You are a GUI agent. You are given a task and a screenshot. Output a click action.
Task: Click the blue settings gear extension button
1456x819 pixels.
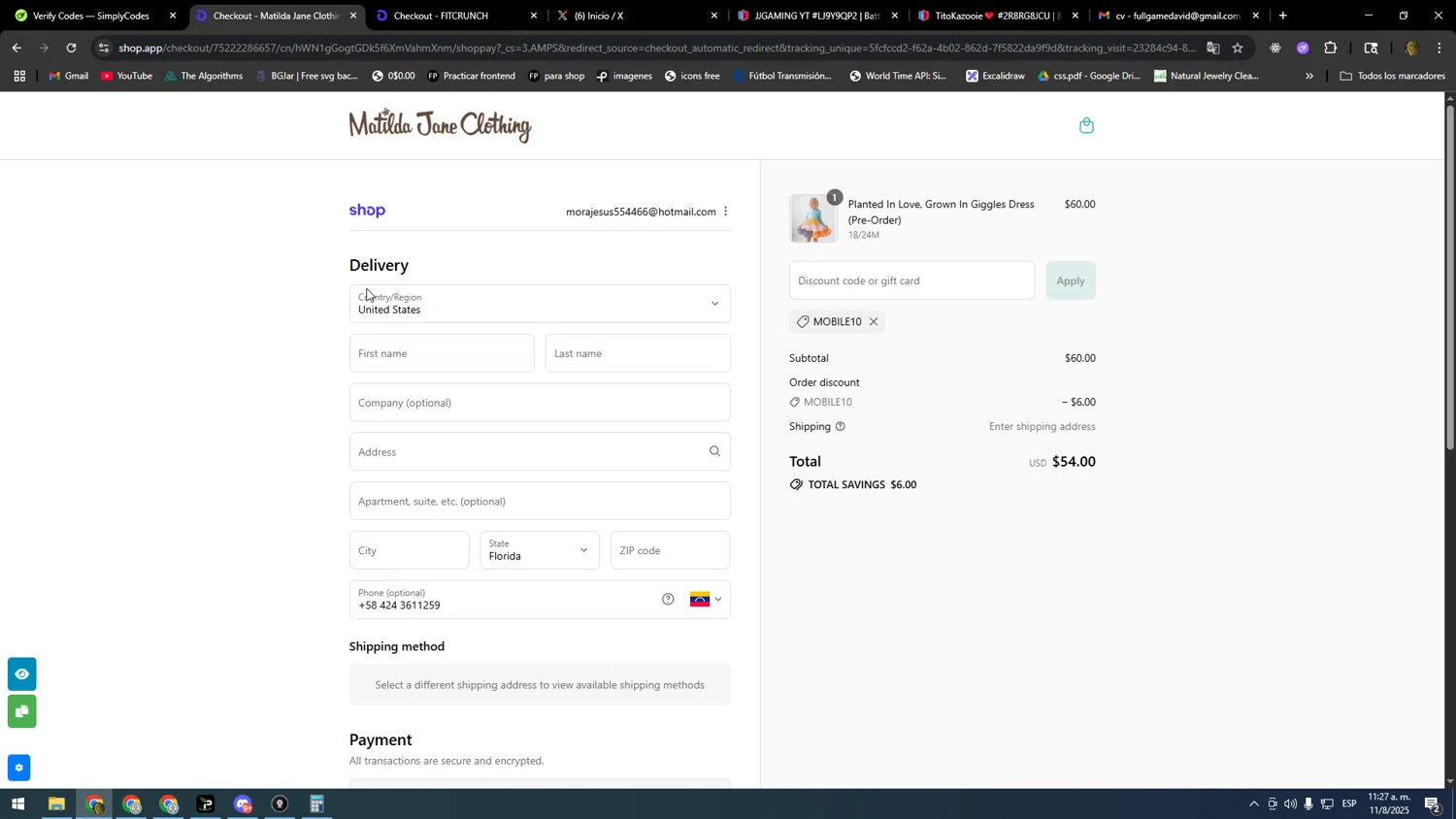pos(19,769)
